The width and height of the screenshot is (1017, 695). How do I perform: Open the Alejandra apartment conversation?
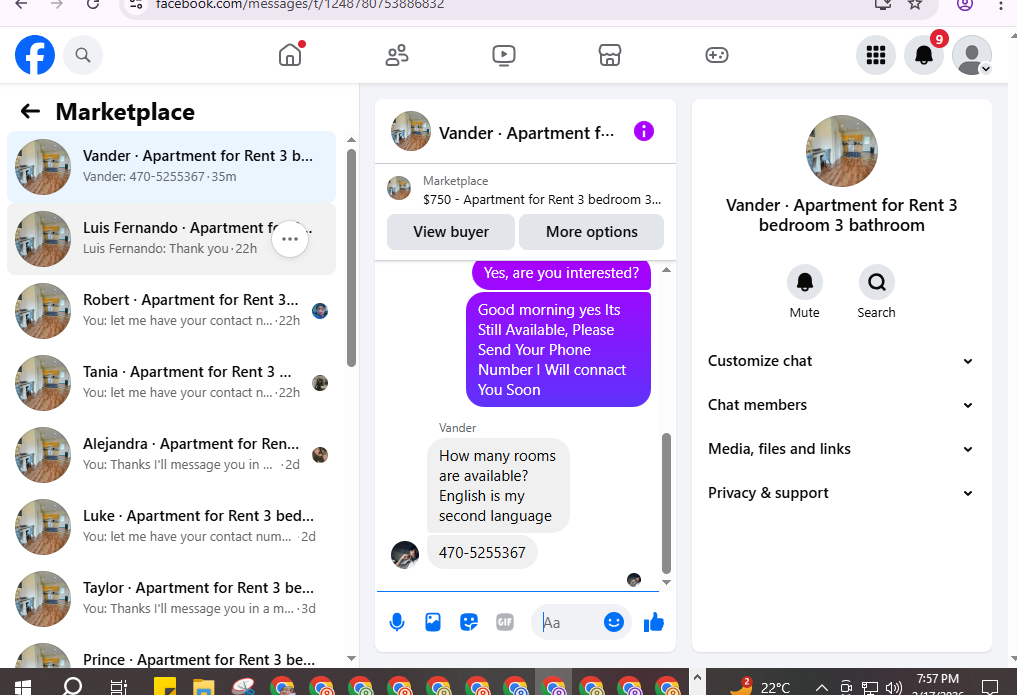pyautogui.click(x=171, y=454)
